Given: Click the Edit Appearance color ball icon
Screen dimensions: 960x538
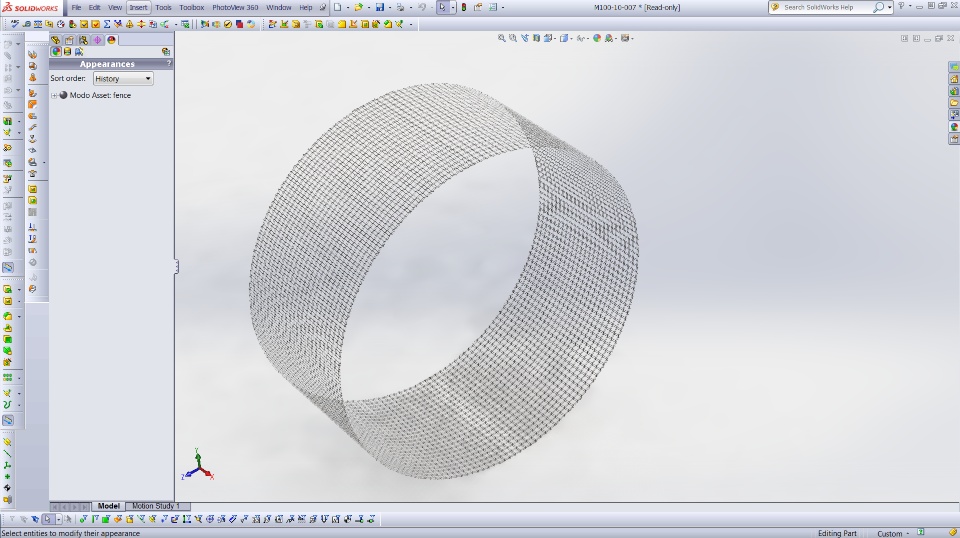Looking at the screenshot, I should 597,38.
